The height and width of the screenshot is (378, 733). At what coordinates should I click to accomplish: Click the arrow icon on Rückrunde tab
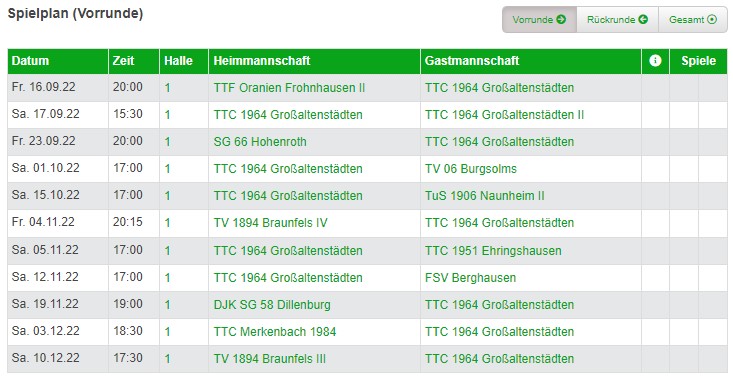(643, 19)
